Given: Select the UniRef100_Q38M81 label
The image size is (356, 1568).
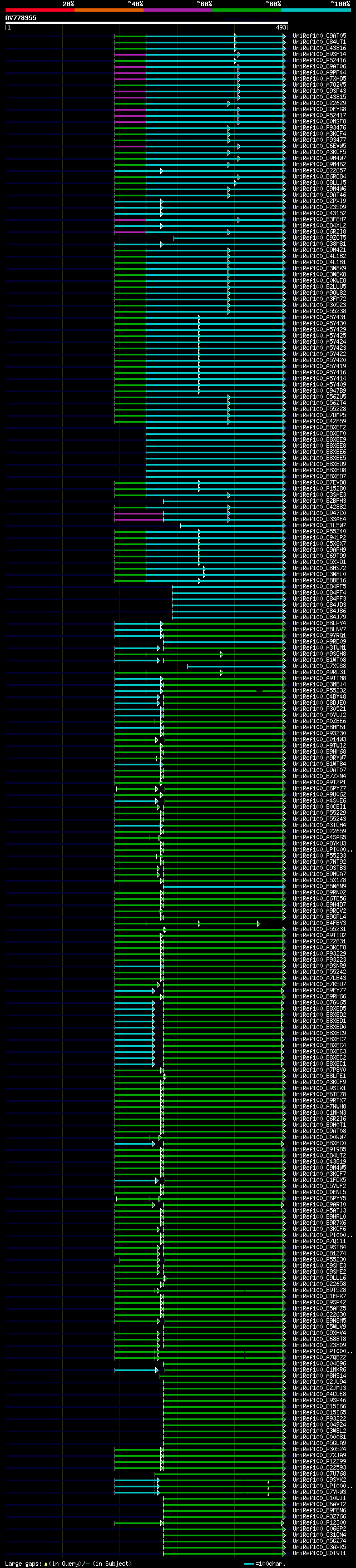Looking at the screenshot, I should point(319,244).
